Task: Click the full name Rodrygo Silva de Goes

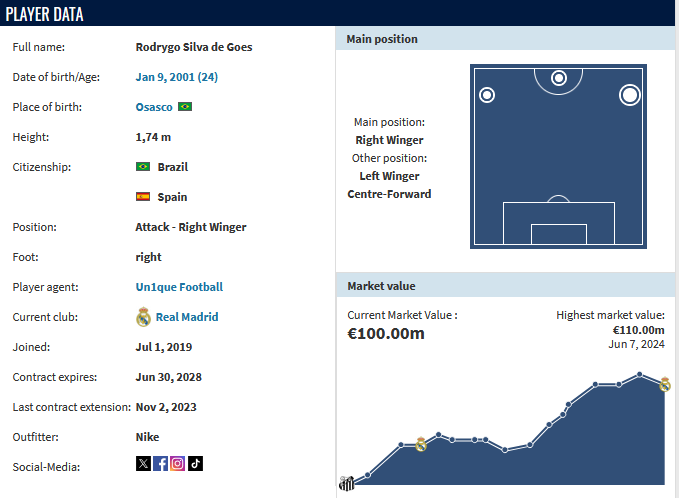Action: pos(194,47)
